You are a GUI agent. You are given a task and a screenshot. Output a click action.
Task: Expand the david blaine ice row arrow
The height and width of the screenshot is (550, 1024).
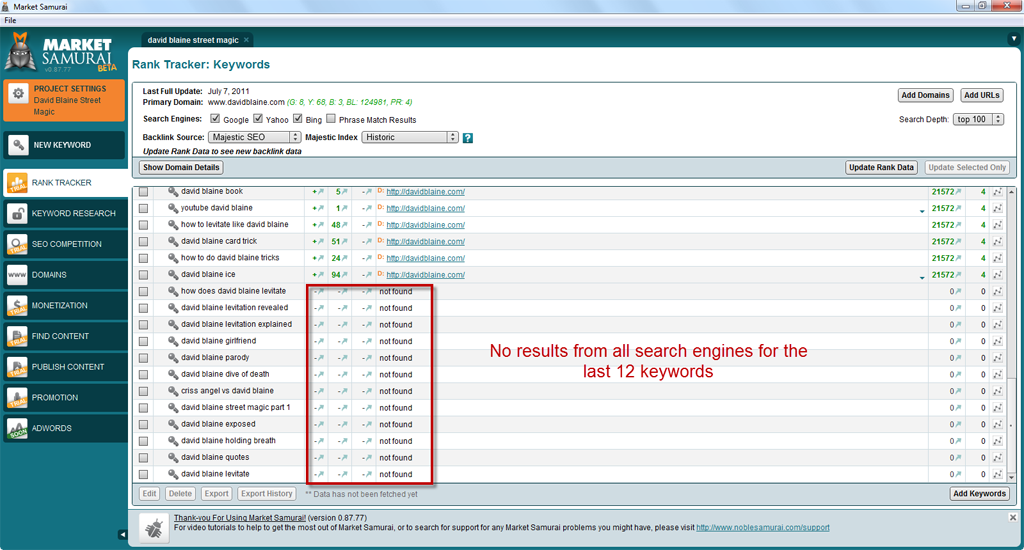[x=921, y=278]
